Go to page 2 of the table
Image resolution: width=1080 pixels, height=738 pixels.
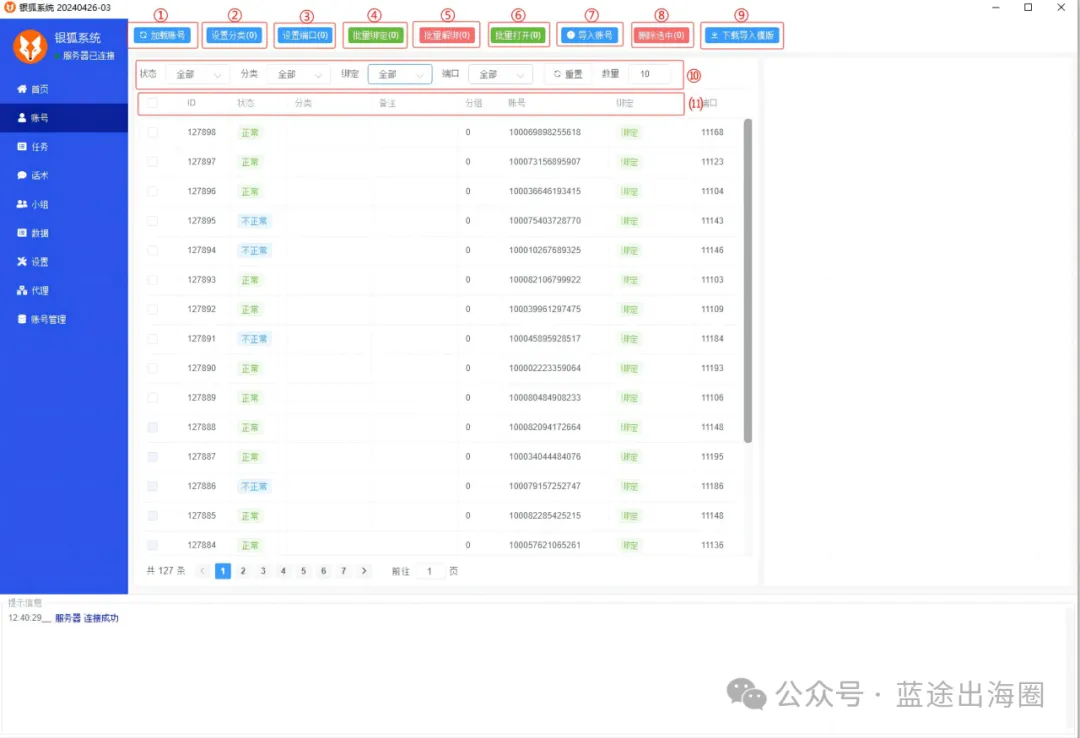[243, 571]
